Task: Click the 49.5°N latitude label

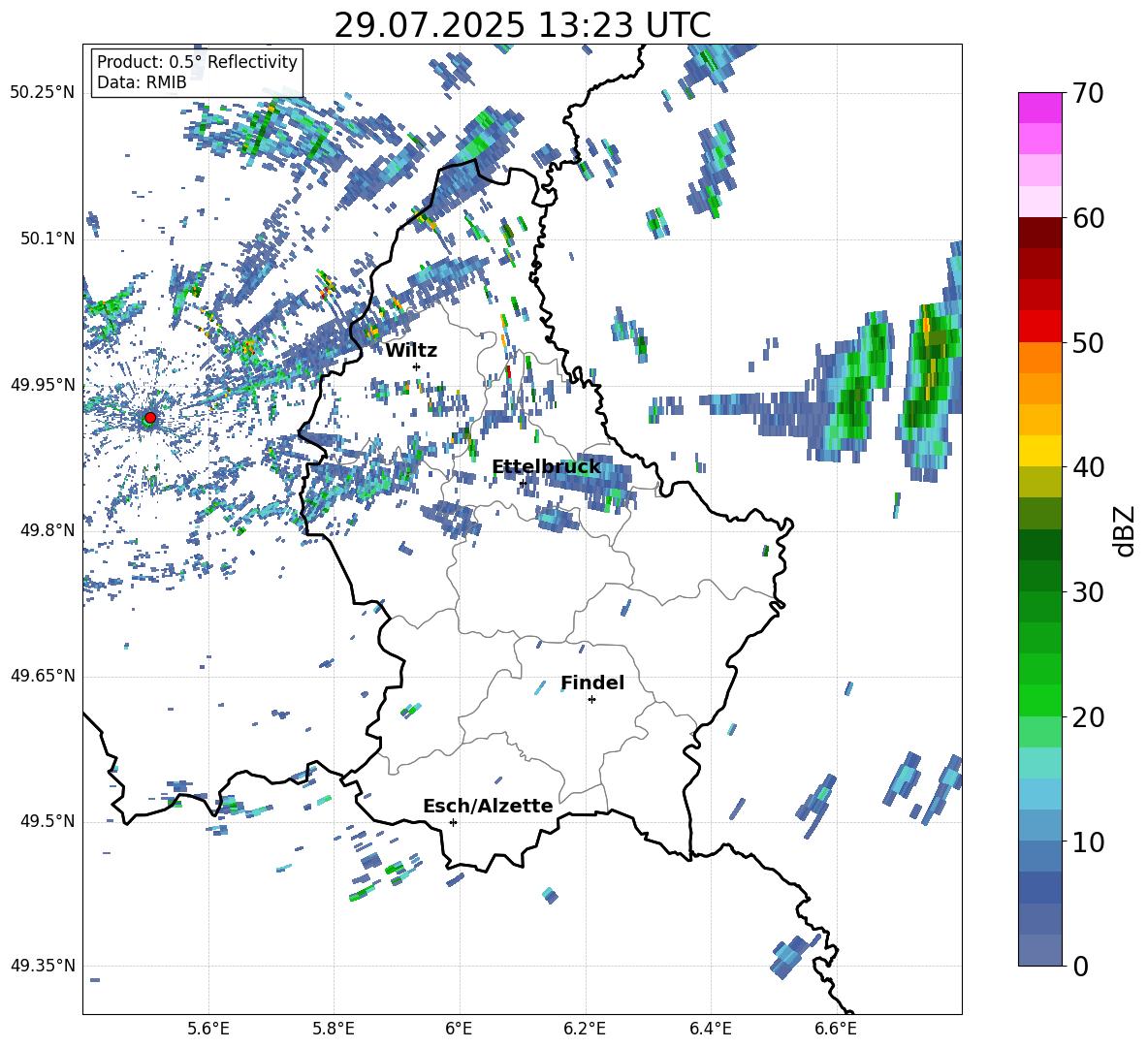Action: point(47,821)
